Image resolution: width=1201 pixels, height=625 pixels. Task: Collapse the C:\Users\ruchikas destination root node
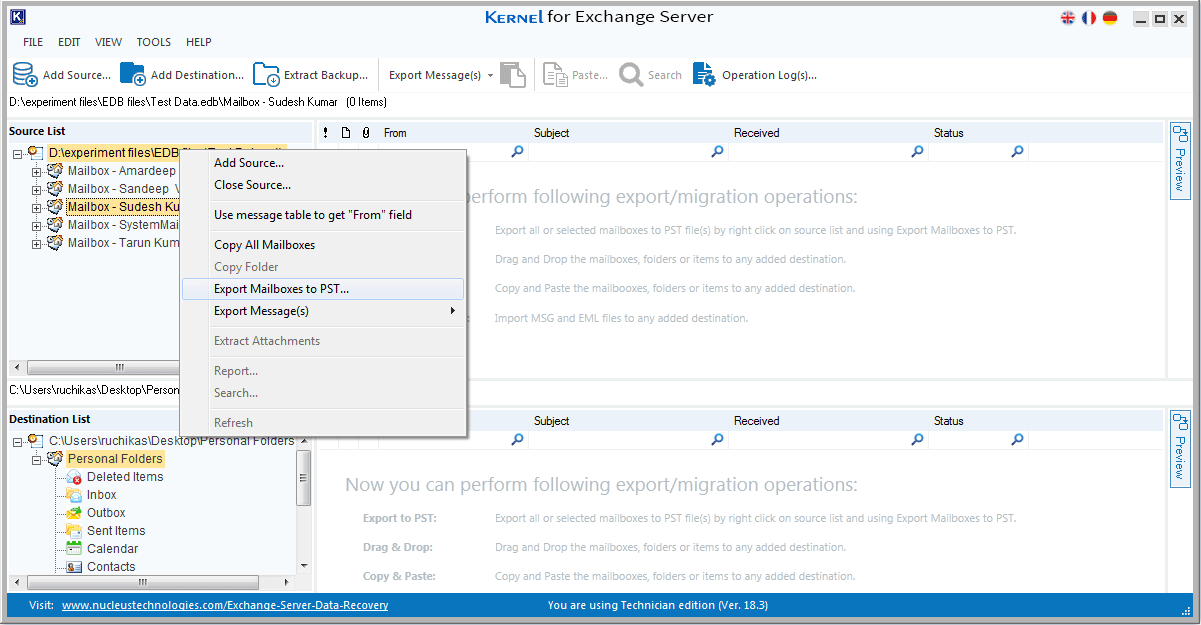(17, 441)
